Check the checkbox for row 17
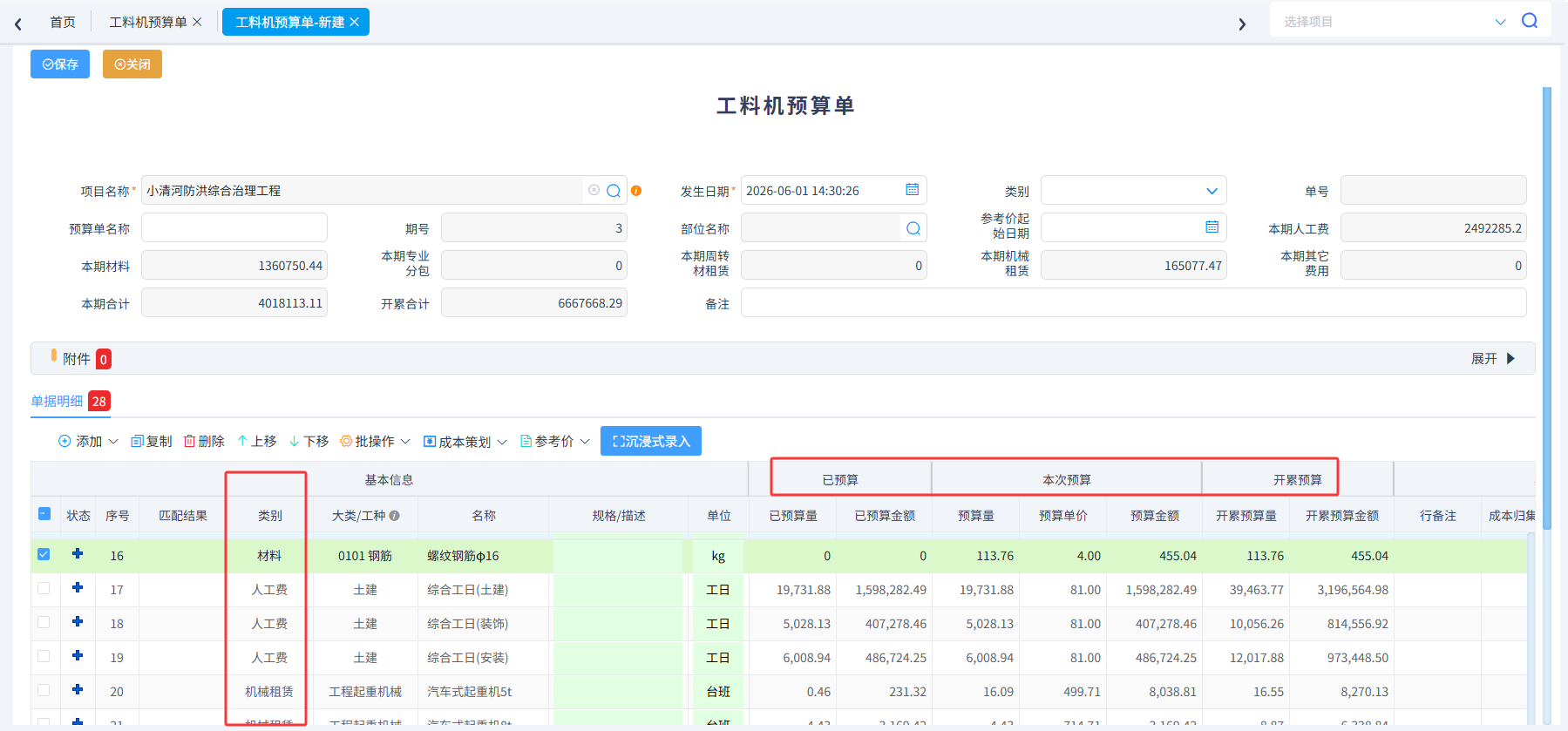The width and height of the screenshot is (1568, 731). pos(44,588)
